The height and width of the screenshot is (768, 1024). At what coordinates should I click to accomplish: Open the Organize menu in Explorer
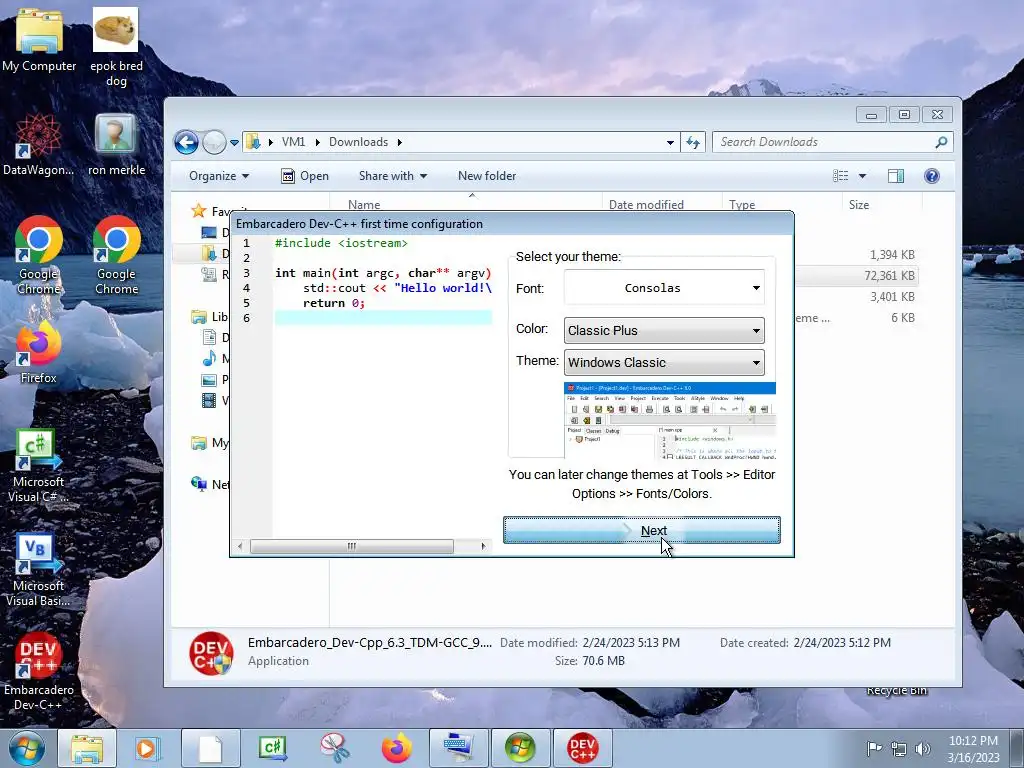pos(219,176)
